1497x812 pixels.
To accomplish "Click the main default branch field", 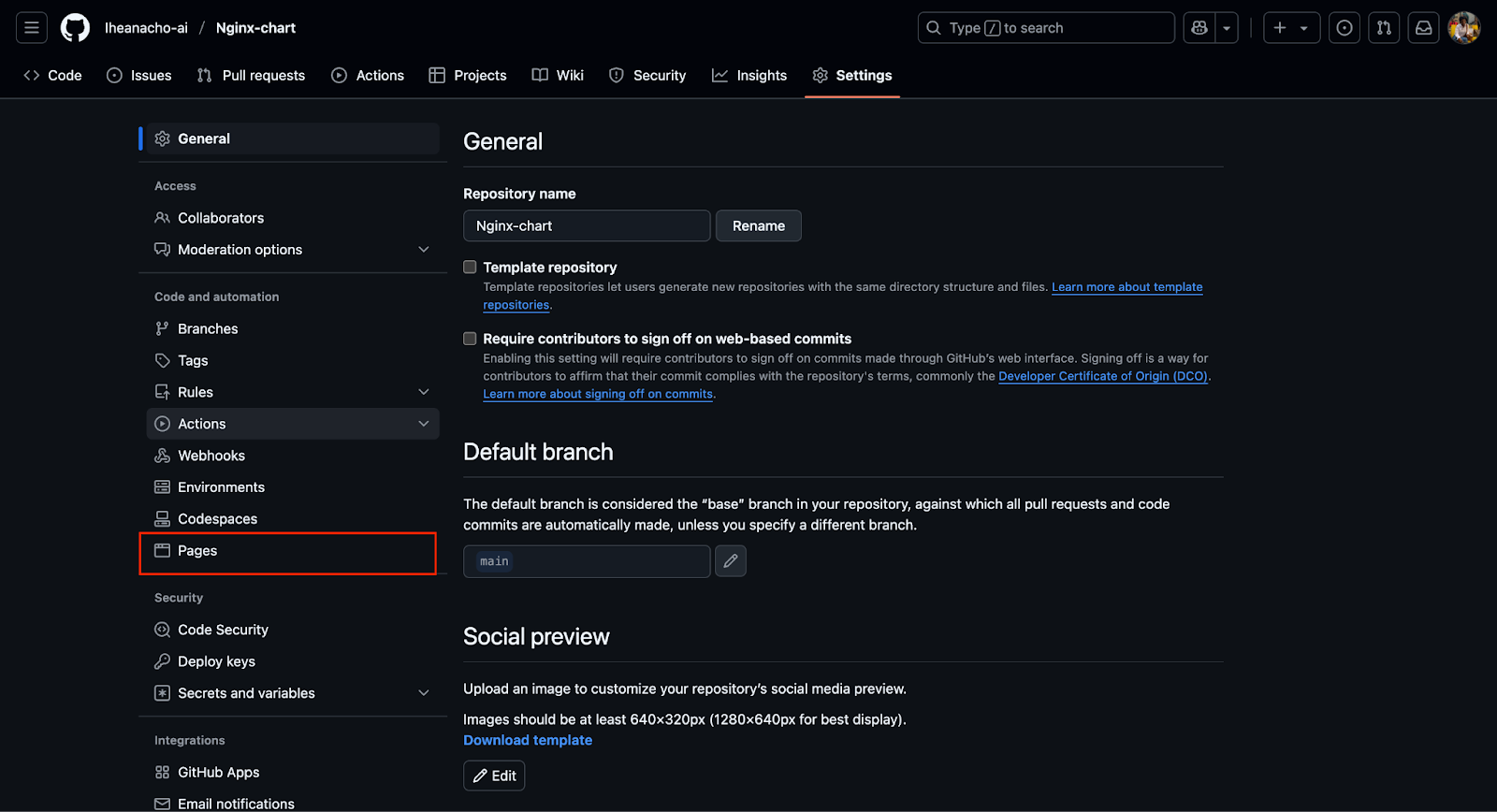I will [587, 561].
